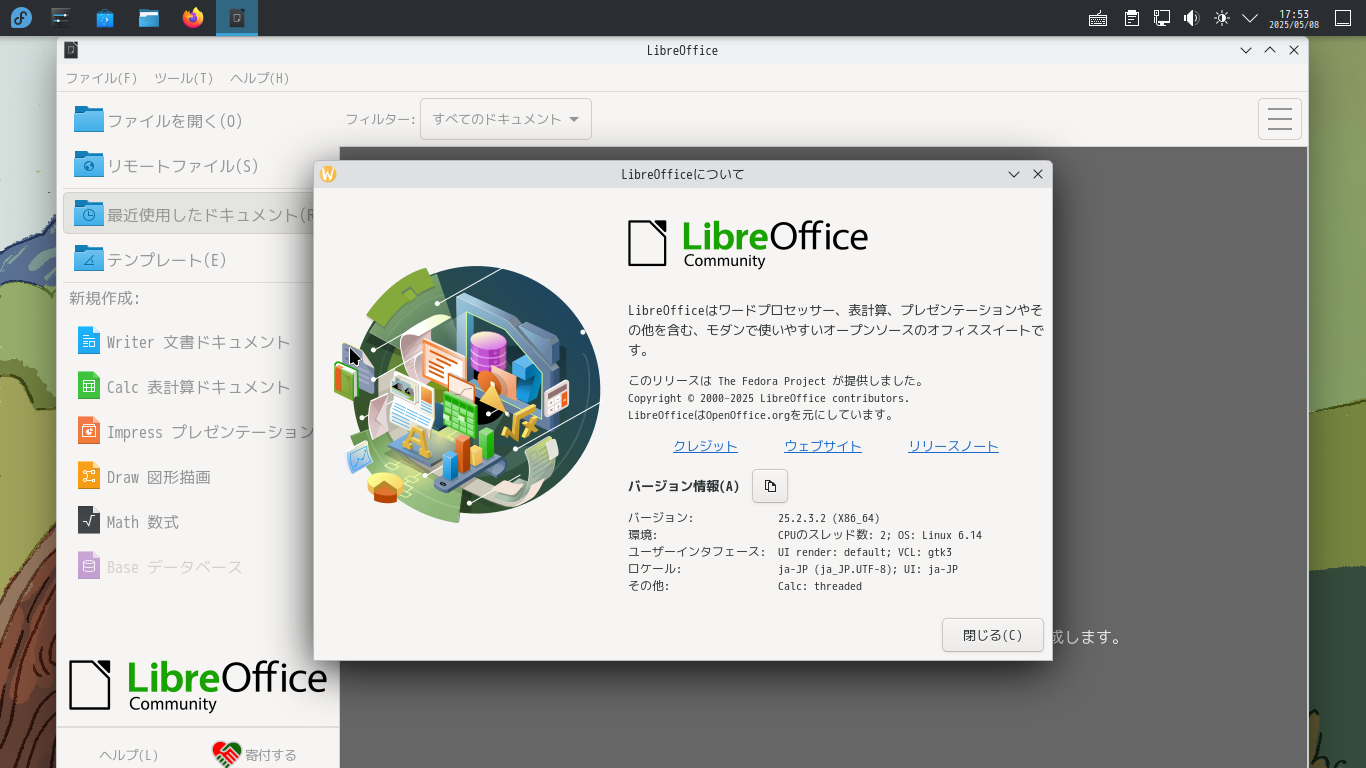
Task: Click the ヘルプ(L) button in the Start Center
Action: 129,755
